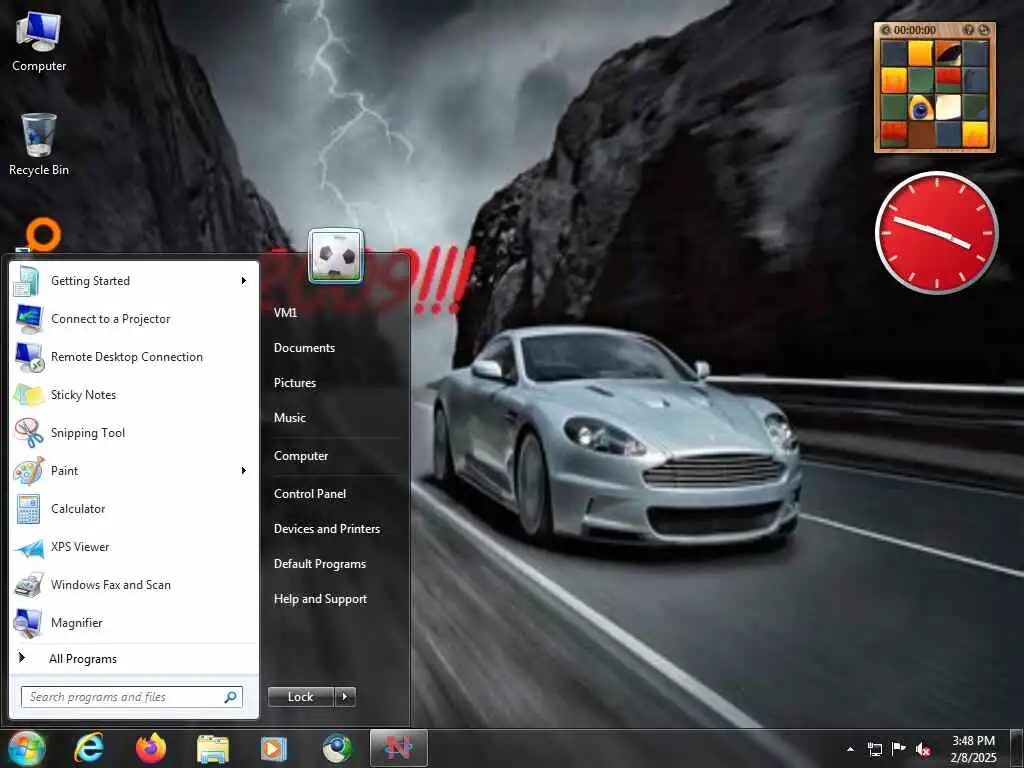Expand the Paint recent files arrow
Viewport: 1024px width, 768px height.
point(244,471)
